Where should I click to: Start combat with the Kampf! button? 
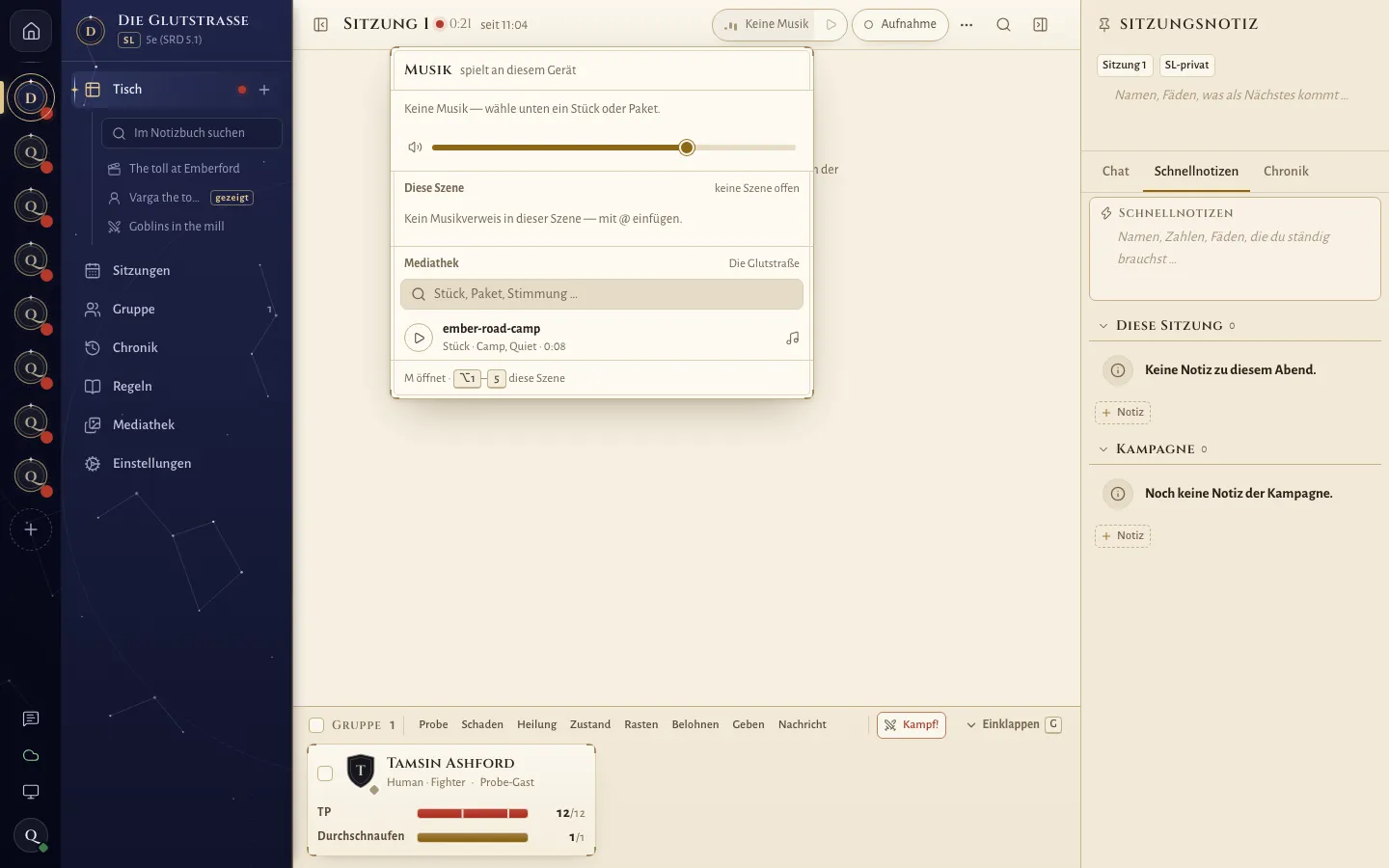[x=912, y=725]
